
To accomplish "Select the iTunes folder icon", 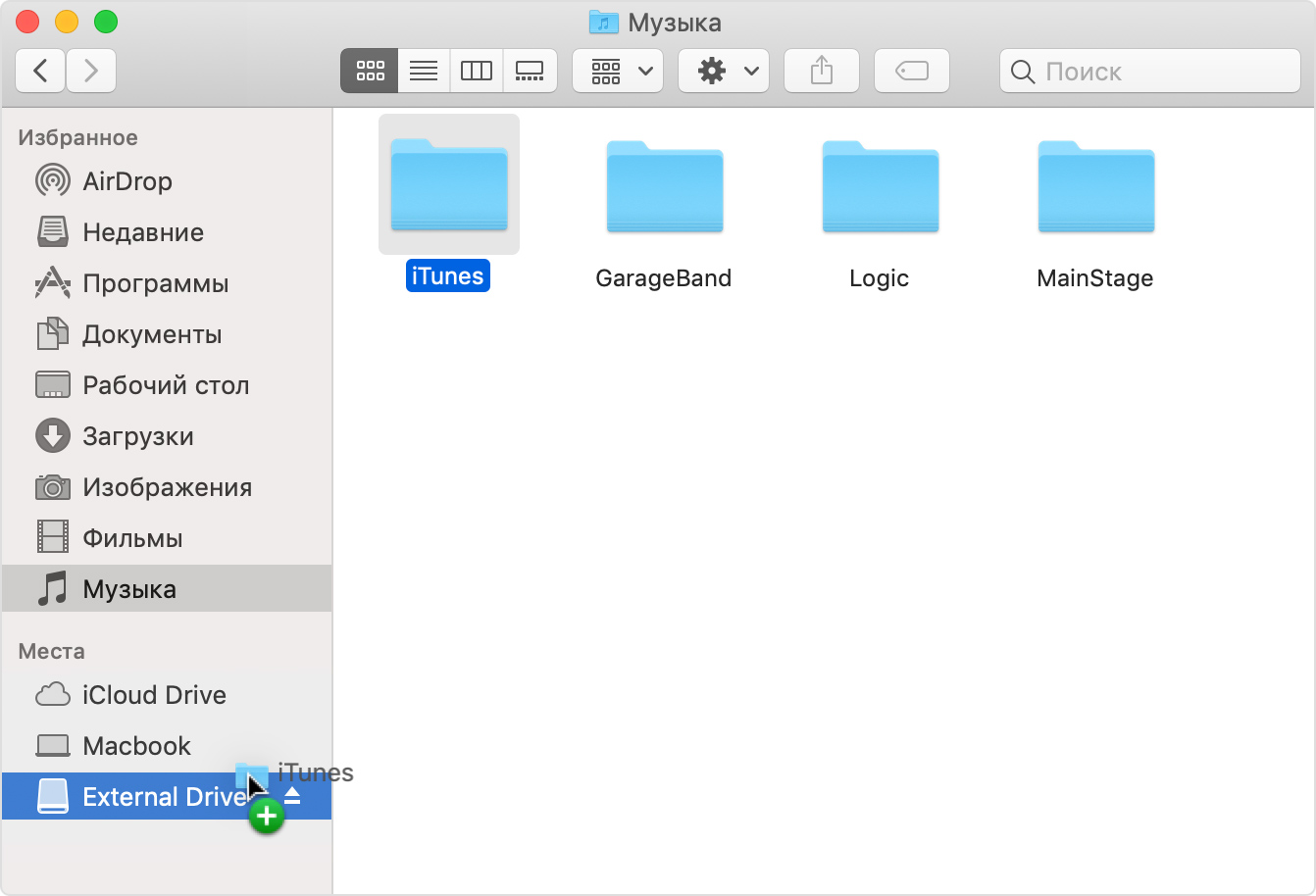I will [449, 184].
